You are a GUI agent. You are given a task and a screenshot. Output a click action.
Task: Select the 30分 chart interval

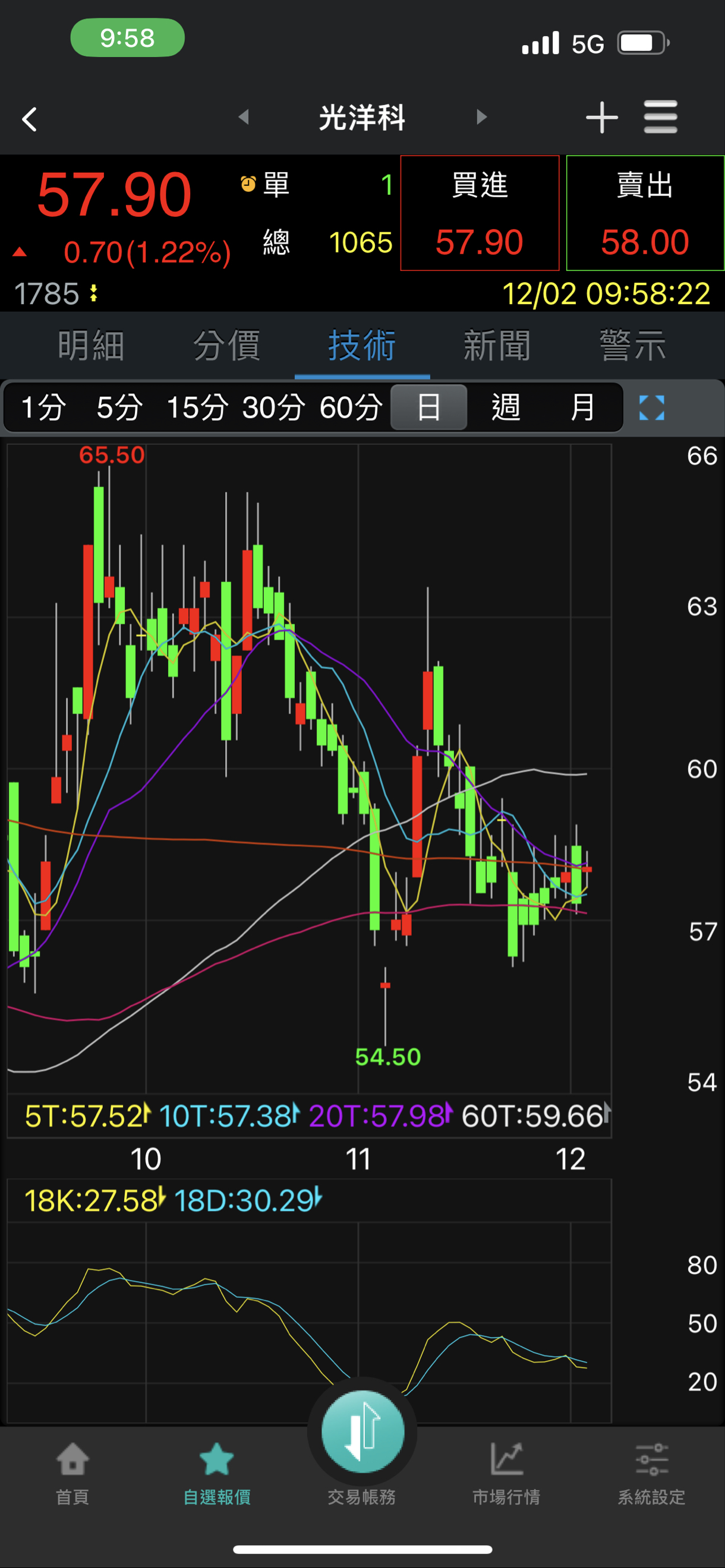point(273,407)
